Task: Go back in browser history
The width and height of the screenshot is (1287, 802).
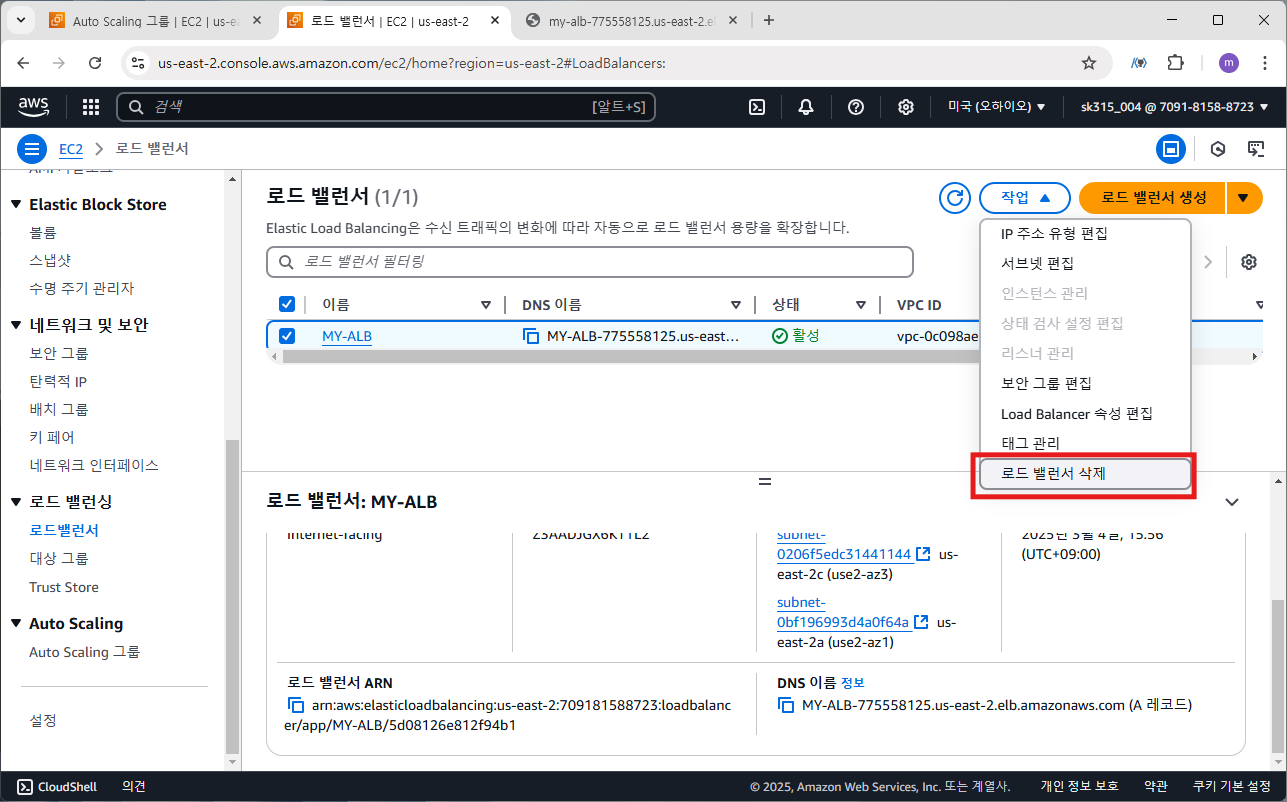Action: point(23,62)
